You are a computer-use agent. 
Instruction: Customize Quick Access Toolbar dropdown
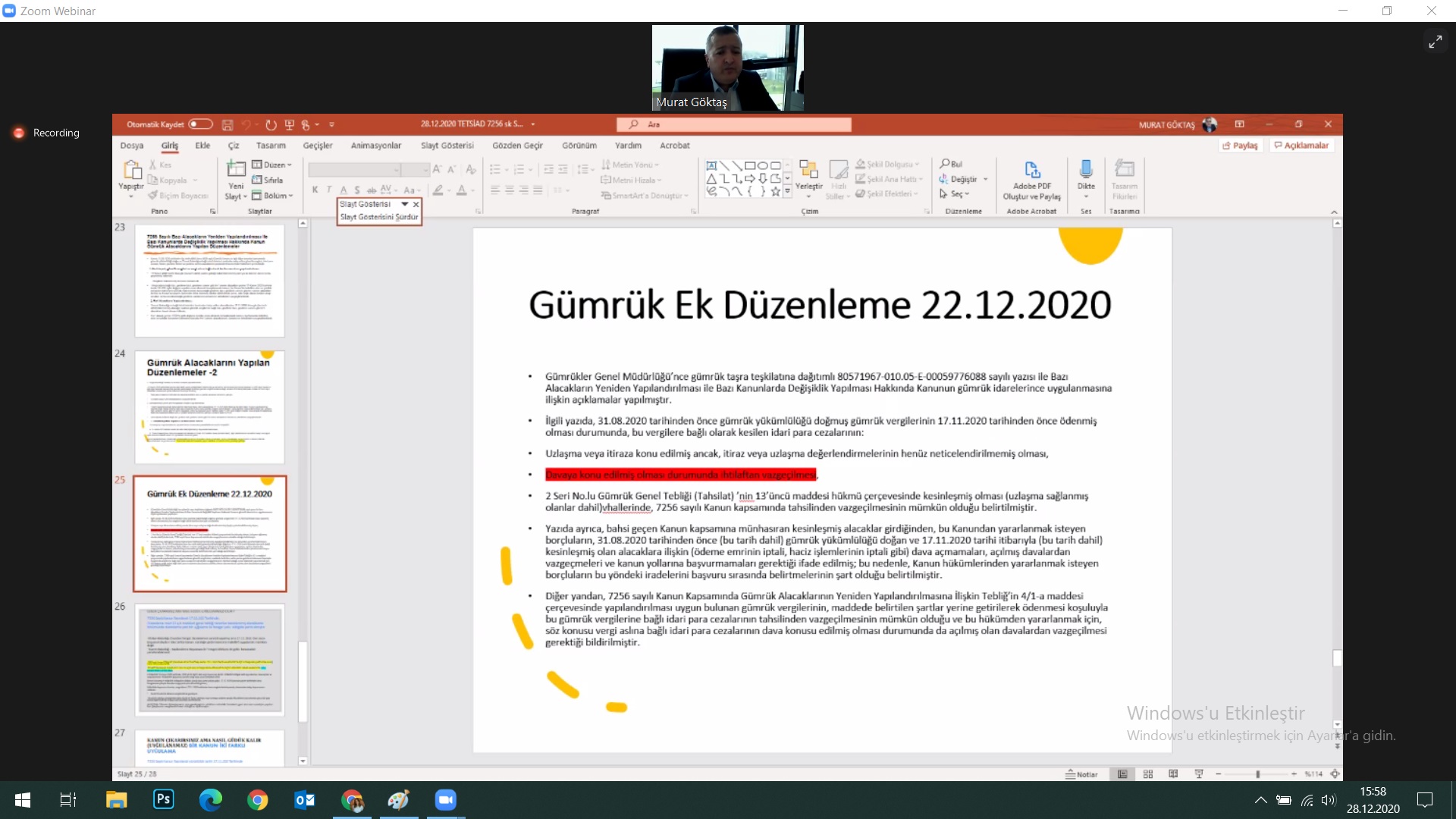(x=331, y=124)
